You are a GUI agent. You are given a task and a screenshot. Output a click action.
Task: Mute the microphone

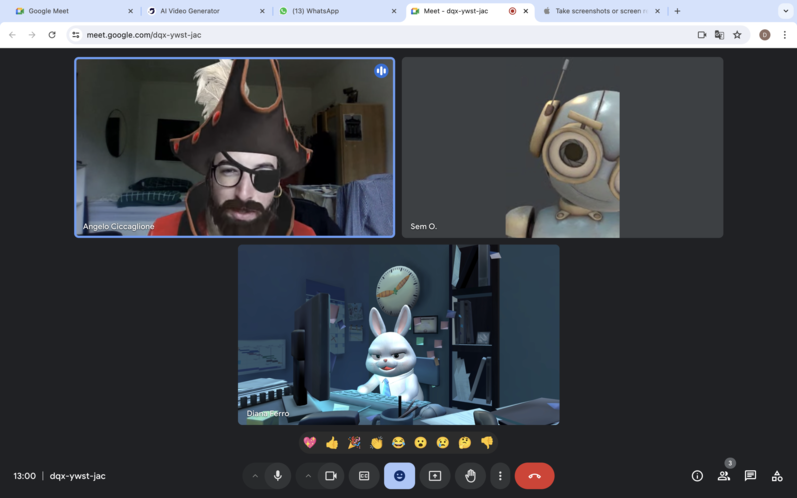click(x=278, y=476)
